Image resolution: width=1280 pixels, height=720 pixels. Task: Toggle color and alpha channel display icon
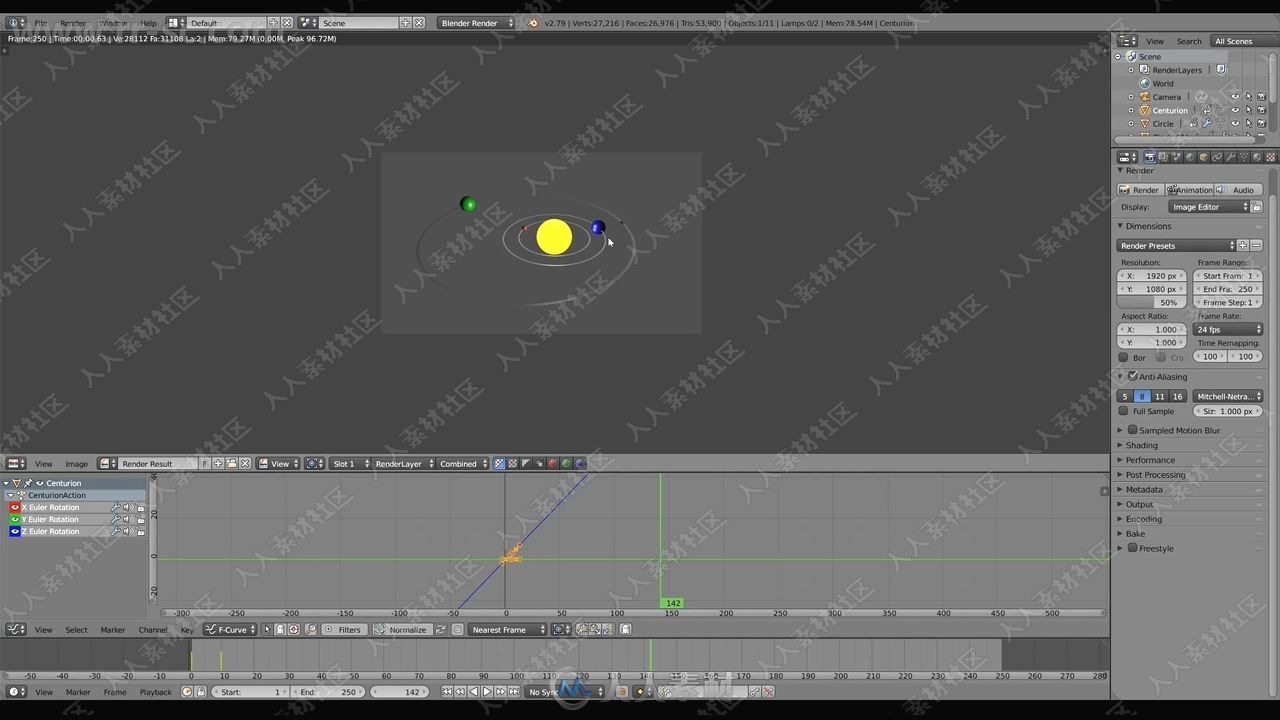click(499, 464)
